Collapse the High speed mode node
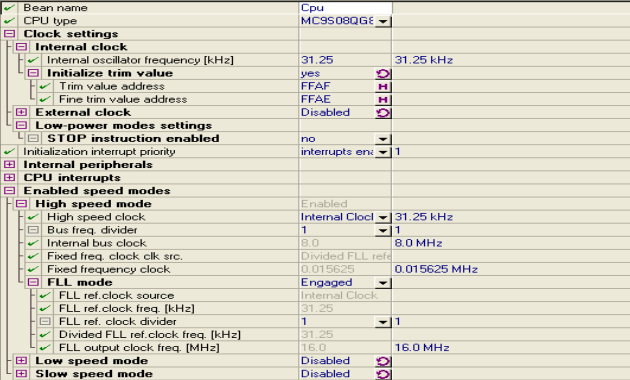This screenshot has height=380, width=630. point(21,204)
